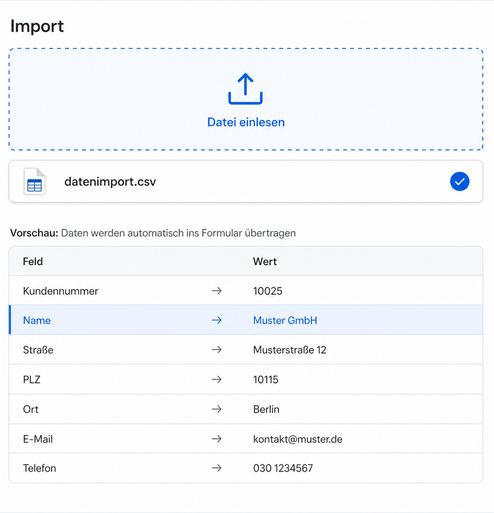Select the PLZ field label

pyautogui.click(x=31, y=380)
